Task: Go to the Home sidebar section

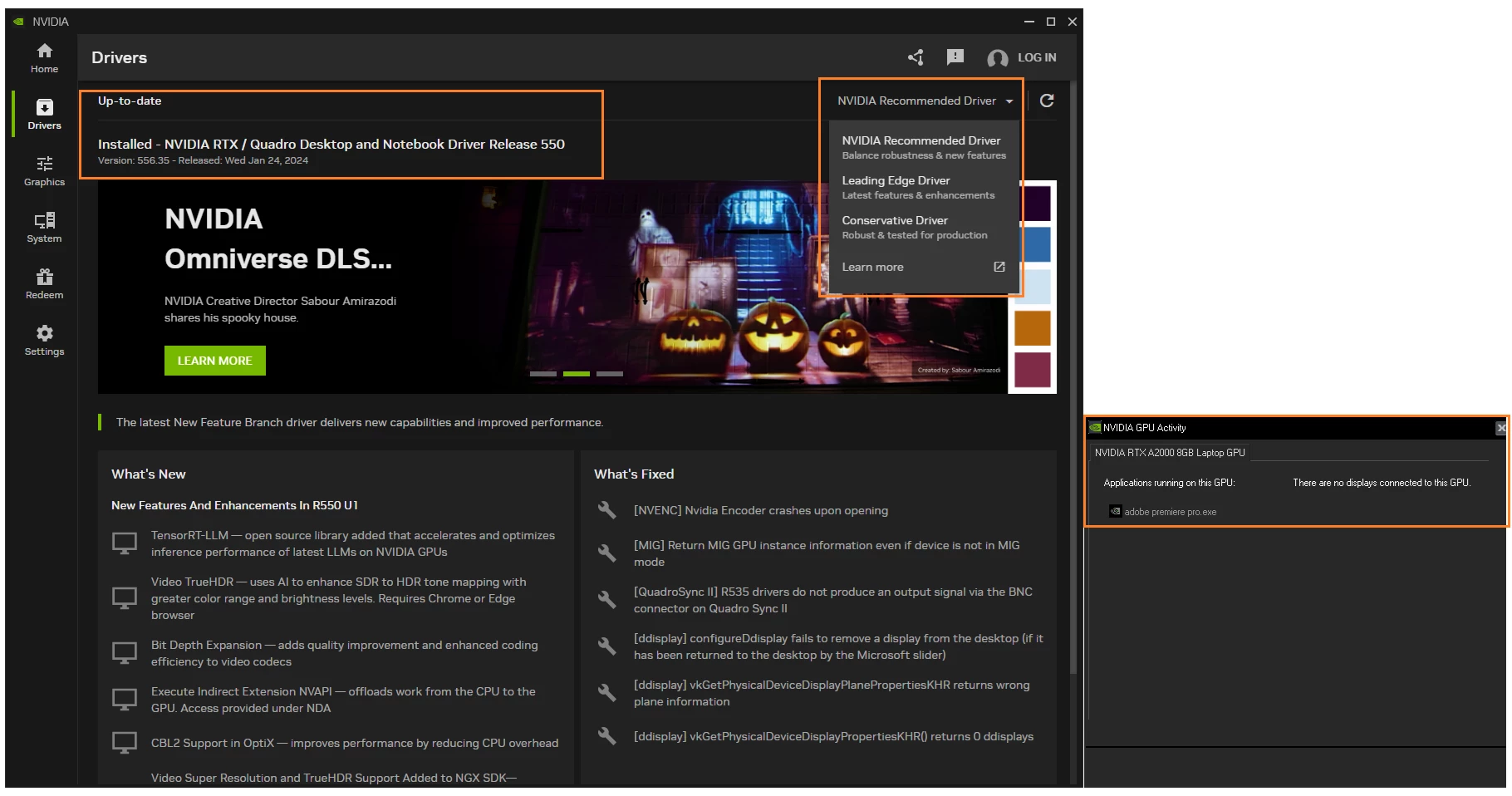Action: point(44,58)
